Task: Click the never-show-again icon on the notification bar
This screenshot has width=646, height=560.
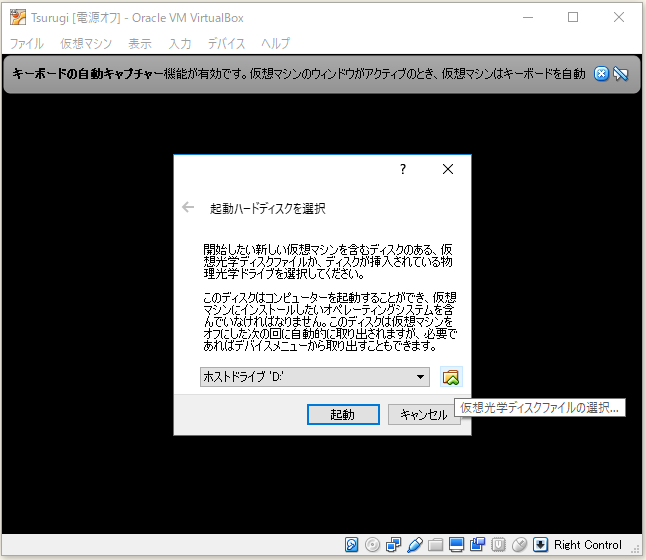Action: 620,74
